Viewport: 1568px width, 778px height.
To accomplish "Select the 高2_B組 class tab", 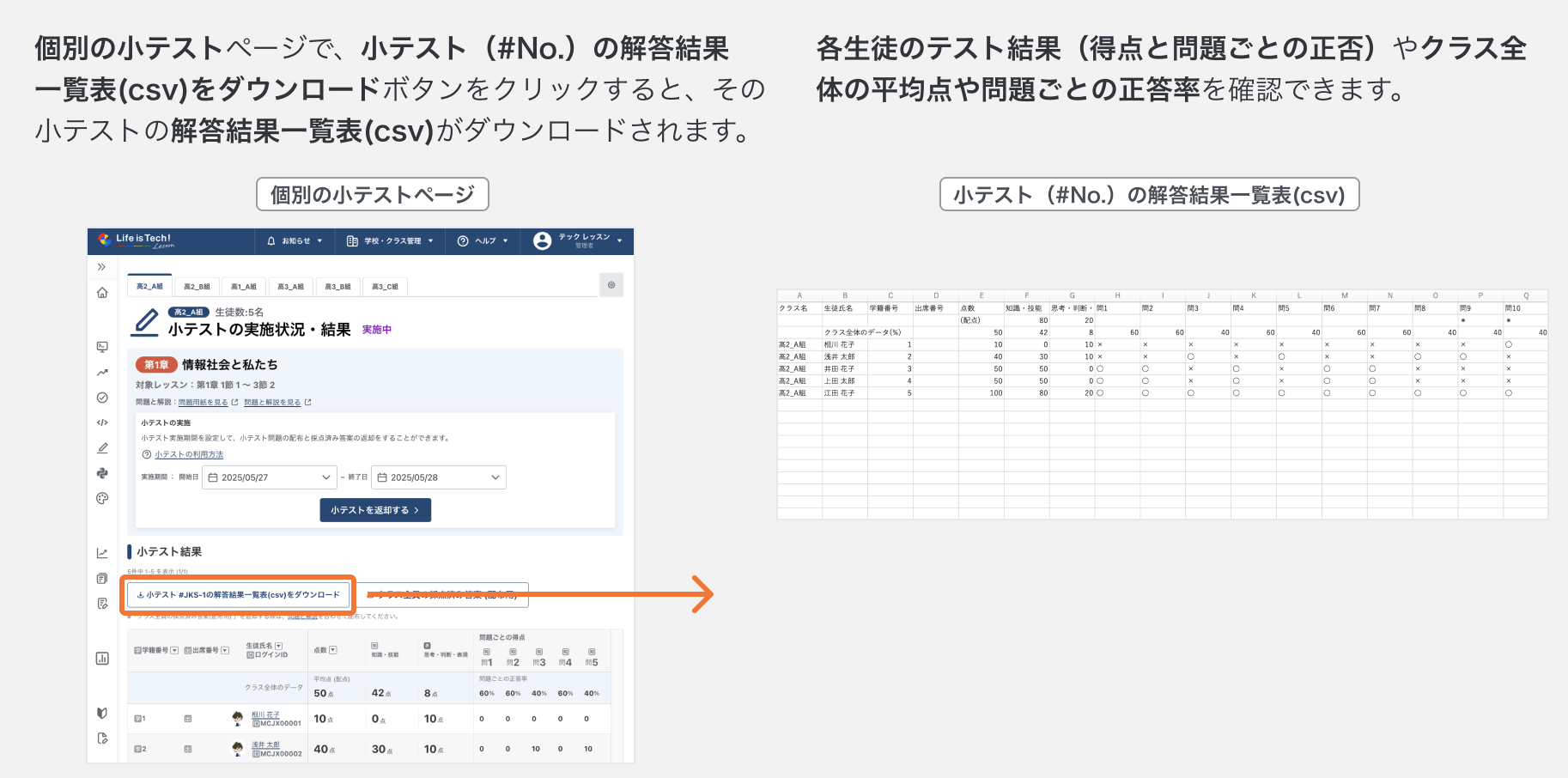I will tap(197, 286).
